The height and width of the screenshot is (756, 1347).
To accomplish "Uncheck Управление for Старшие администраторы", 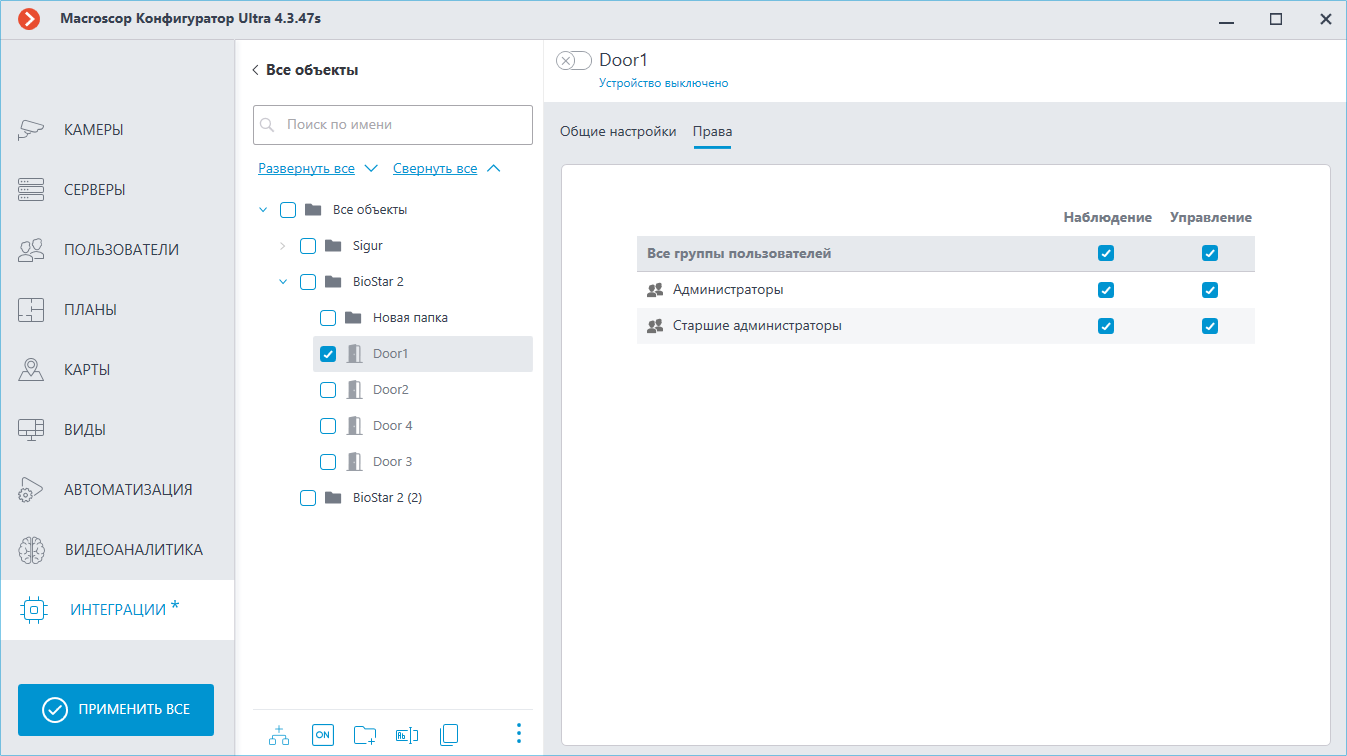I will tap(1210, 326).
